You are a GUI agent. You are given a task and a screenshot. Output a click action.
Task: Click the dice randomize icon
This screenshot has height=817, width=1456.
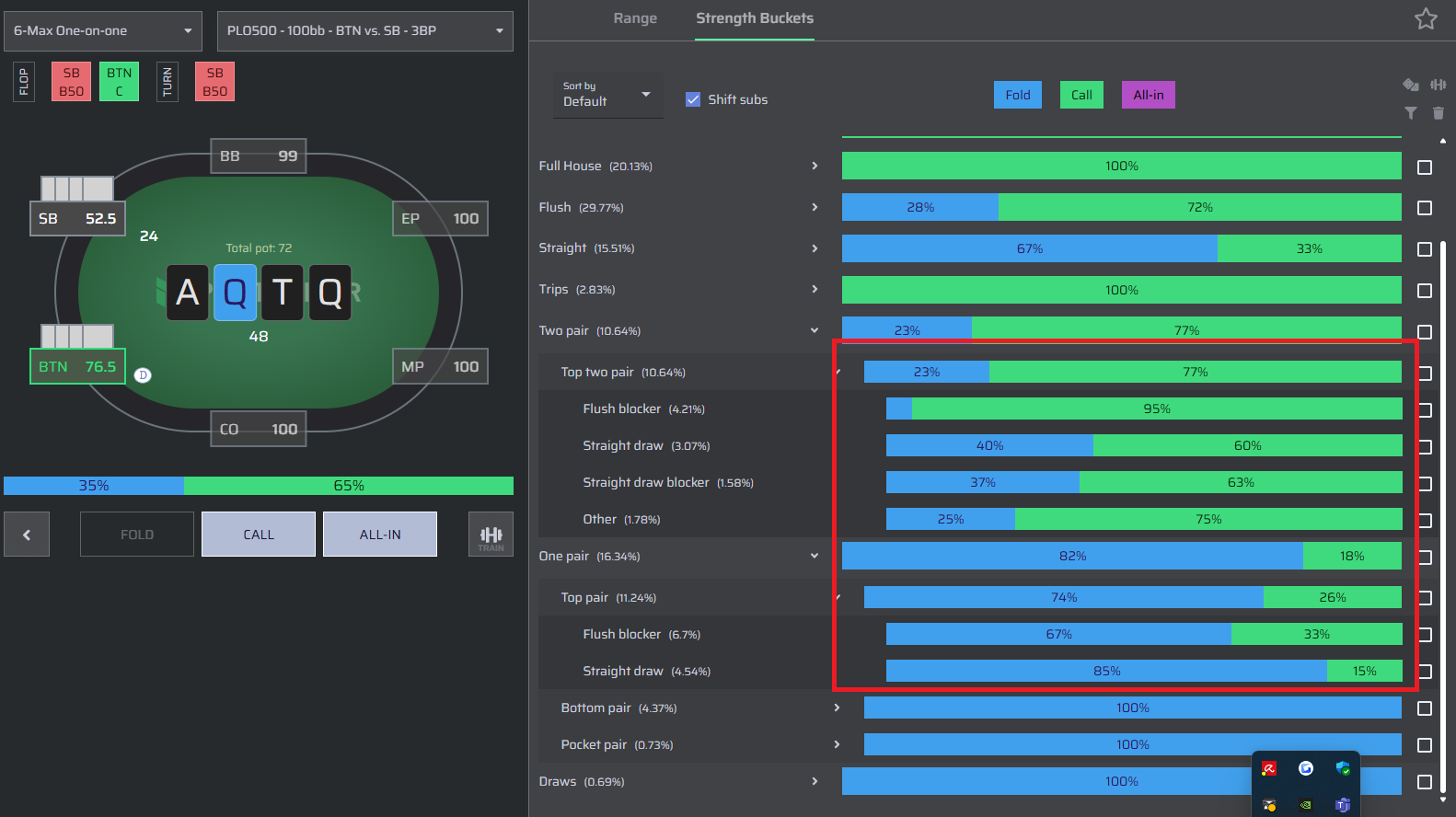[x=1410, y=85]
